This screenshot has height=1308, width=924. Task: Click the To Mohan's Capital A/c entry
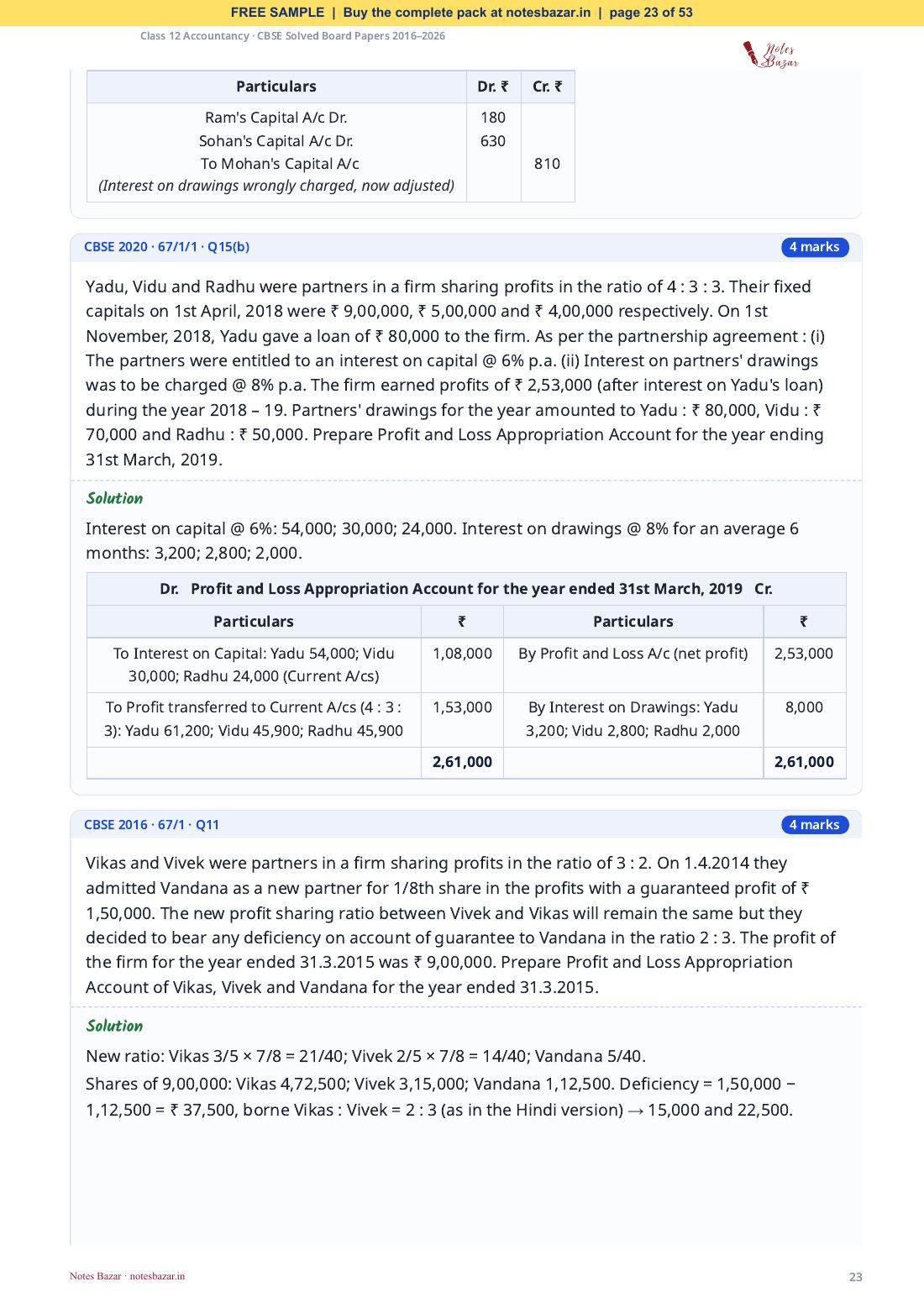tap(280, 164)
